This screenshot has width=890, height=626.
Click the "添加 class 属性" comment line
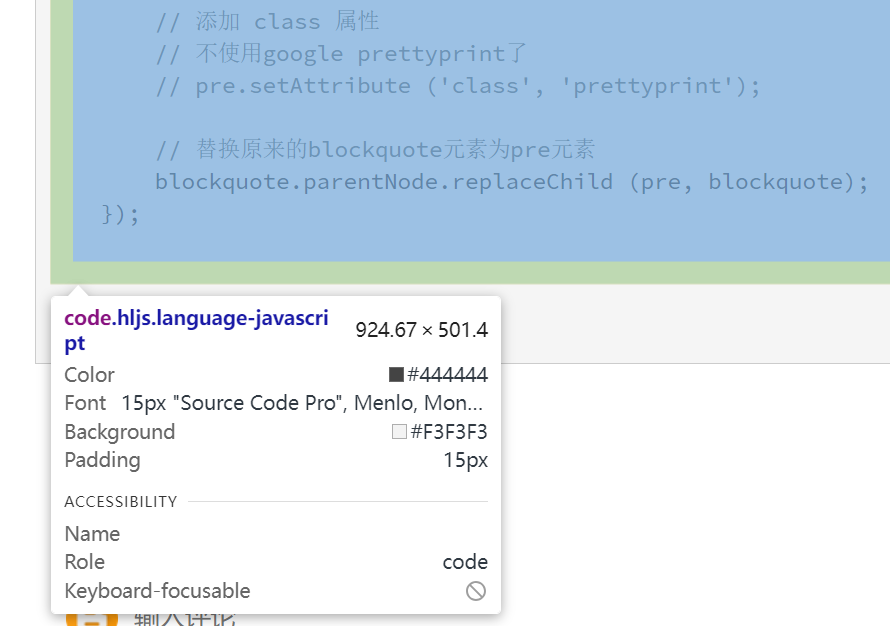click(267, 22)
